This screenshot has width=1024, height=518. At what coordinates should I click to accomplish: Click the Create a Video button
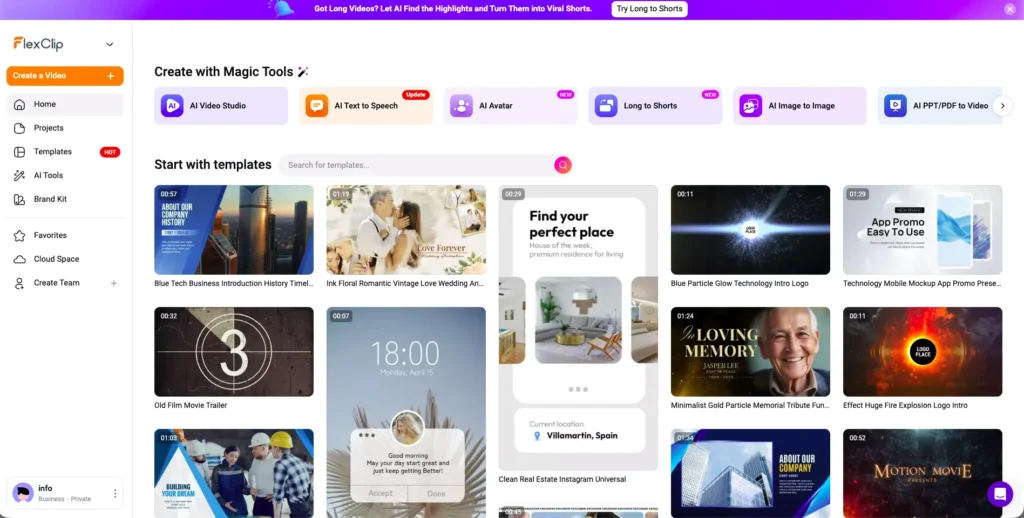pyautogui.click(x=65, y=76)
